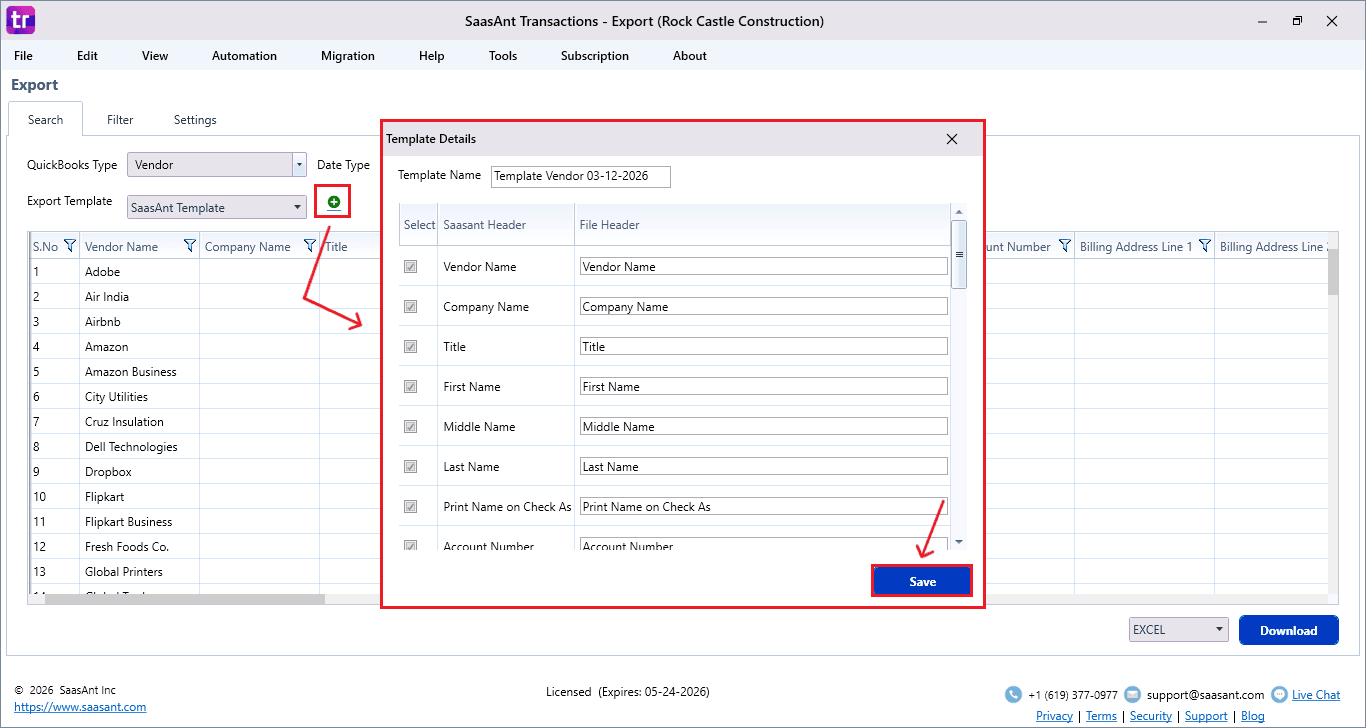
Task: Open the Tools menu
Action: pyautogui.click(x=503, y=56)
